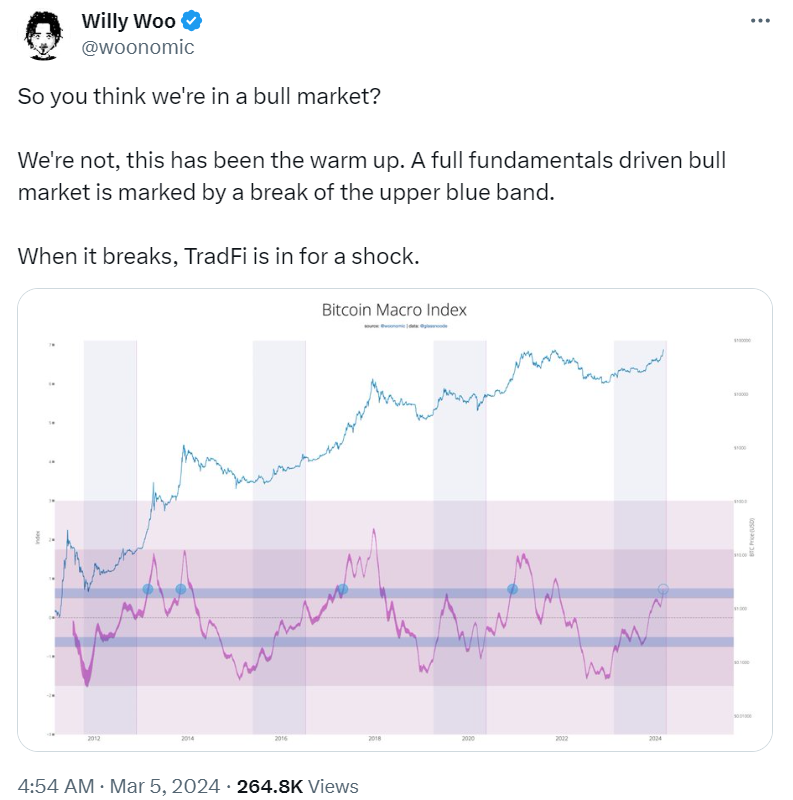Open the three-dot more options menu
Viewport: 793px width, 800px height.
pyautogui.click(x=760, y=22)
